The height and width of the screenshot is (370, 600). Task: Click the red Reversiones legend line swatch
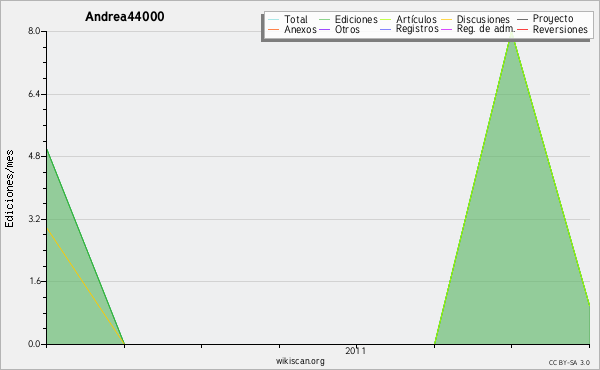pos(522,29)
